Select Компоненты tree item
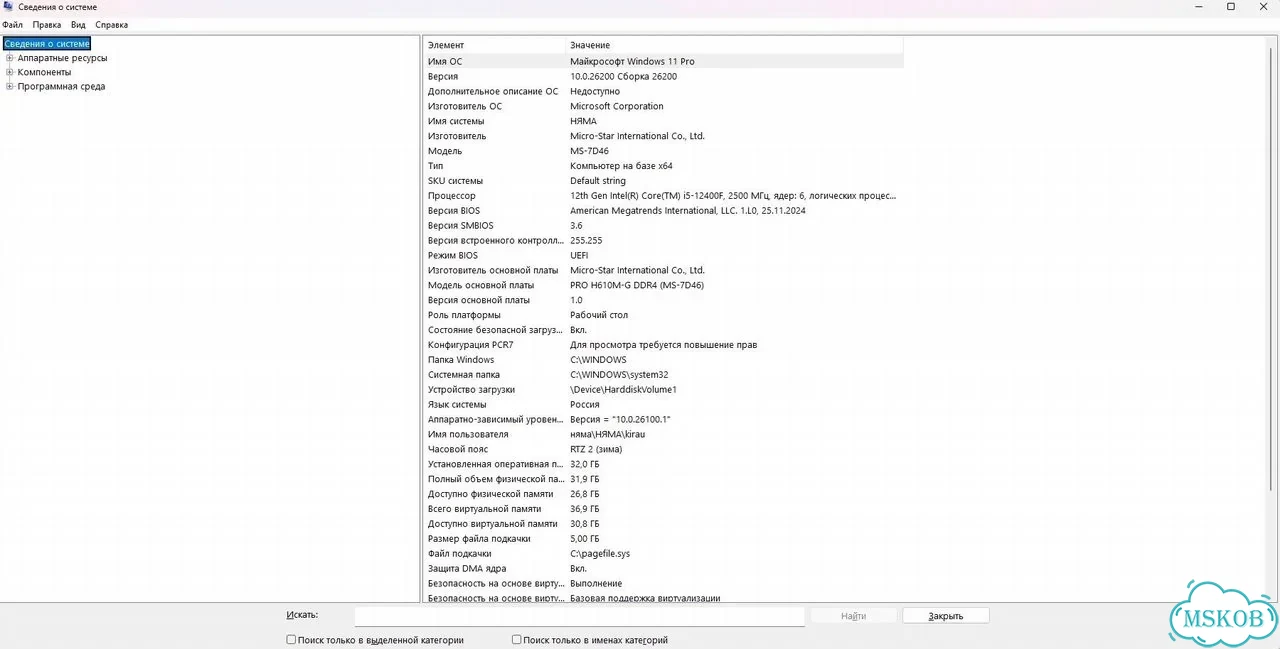This screenshot has width=1280, height=649. (x=44, y=72)
